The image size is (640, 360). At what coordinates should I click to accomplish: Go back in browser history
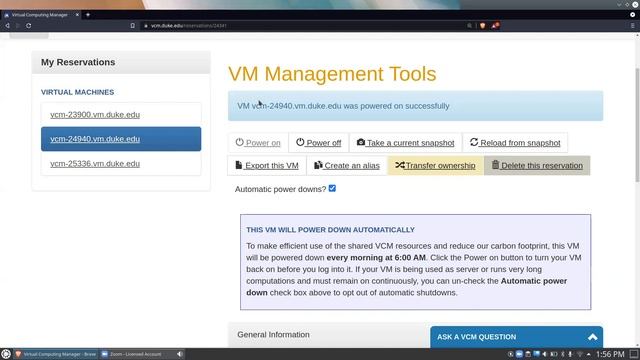(x=7, y=25)
